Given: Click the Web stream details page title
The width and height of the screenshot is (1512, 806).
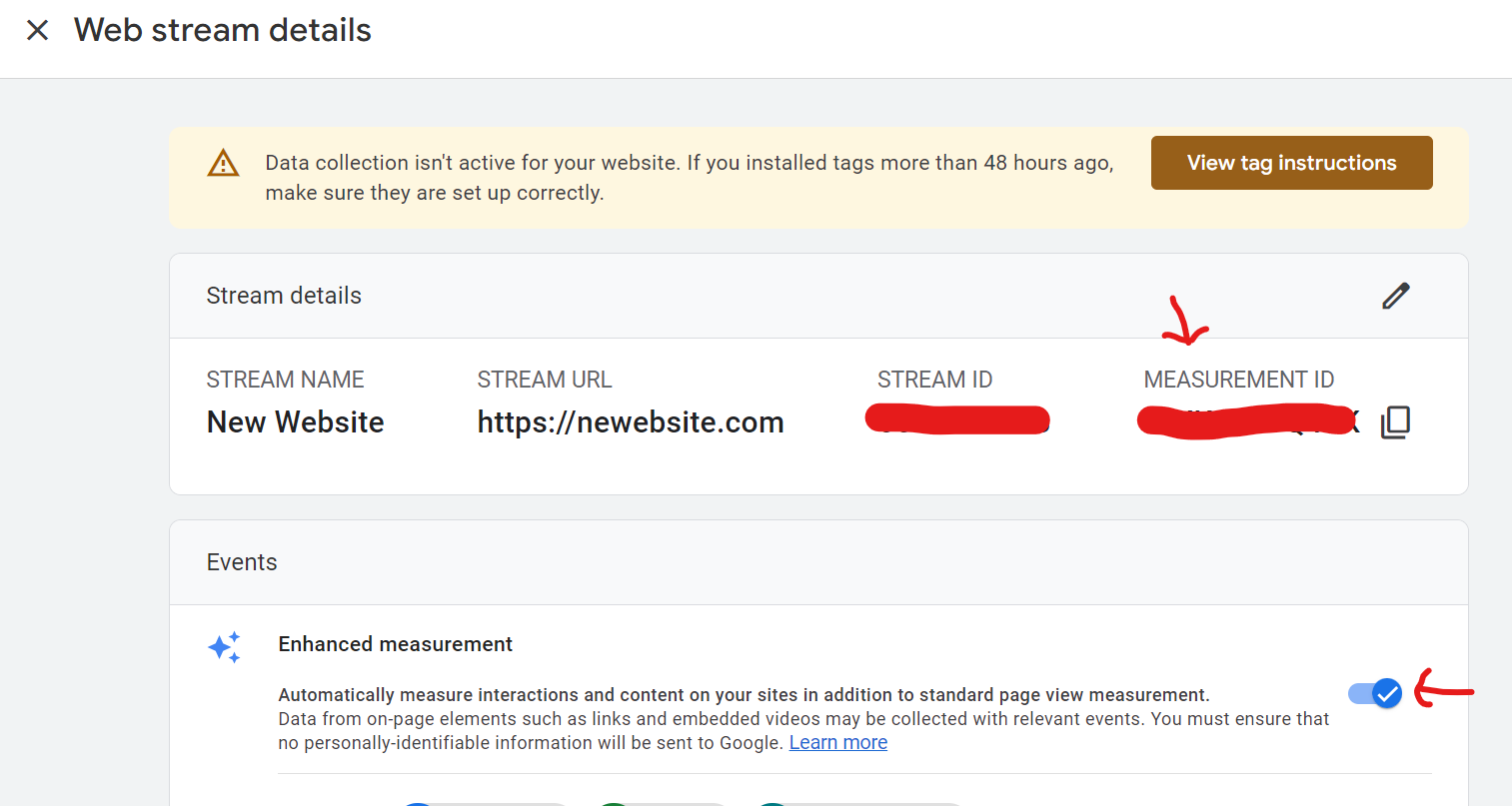Looking at the screenshot, I should [x=222, y=31].
